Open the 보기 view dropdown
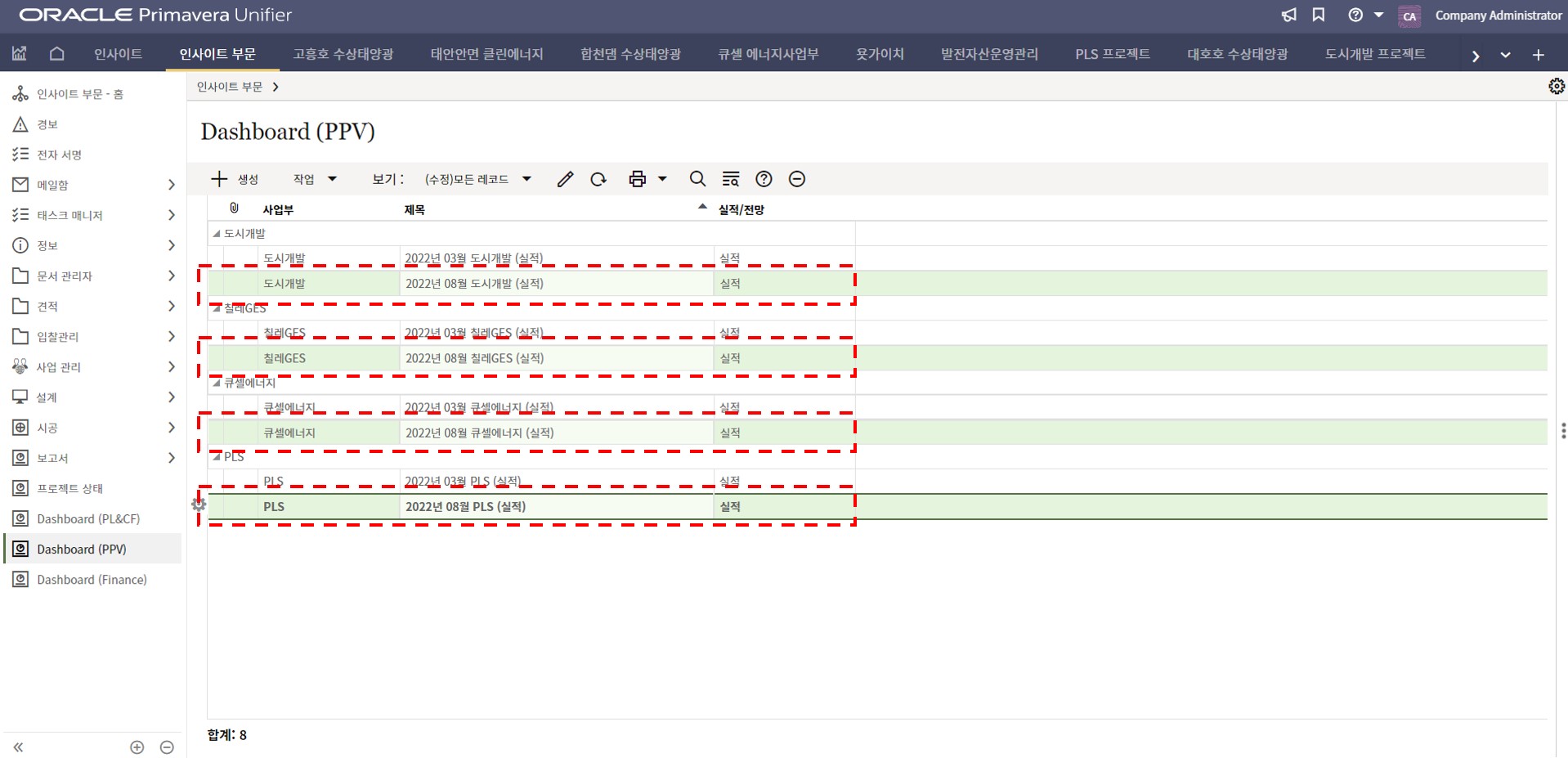Image resolution: width=1568 pixels, height=758 pixels. pyautogui.click(x=478, y=179)
